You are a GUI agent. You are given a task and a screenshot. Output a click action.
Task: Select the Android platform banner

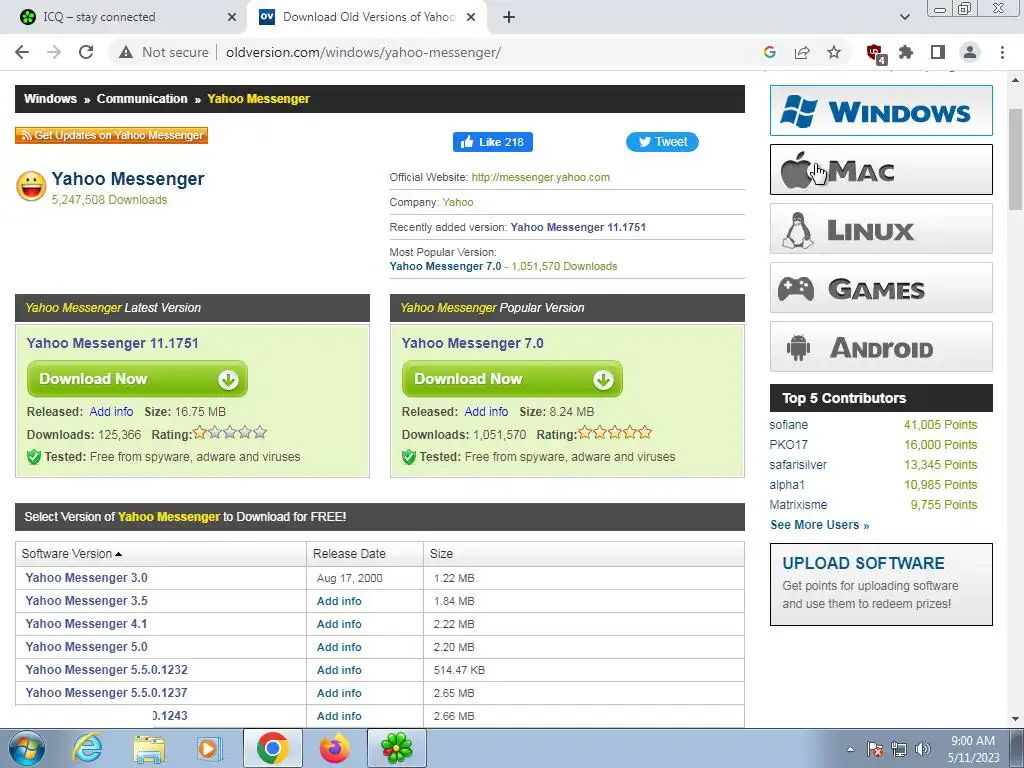pos(881,347)
